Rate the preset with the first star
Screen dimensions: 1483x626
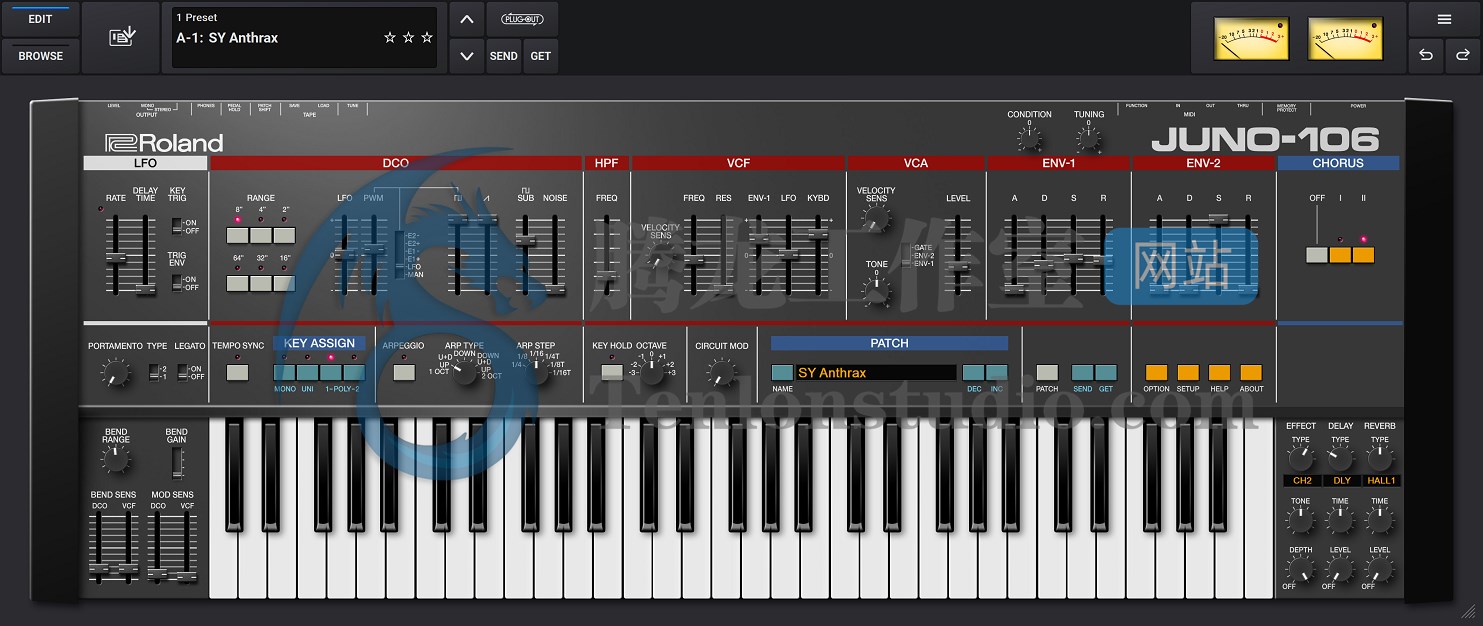390,38
